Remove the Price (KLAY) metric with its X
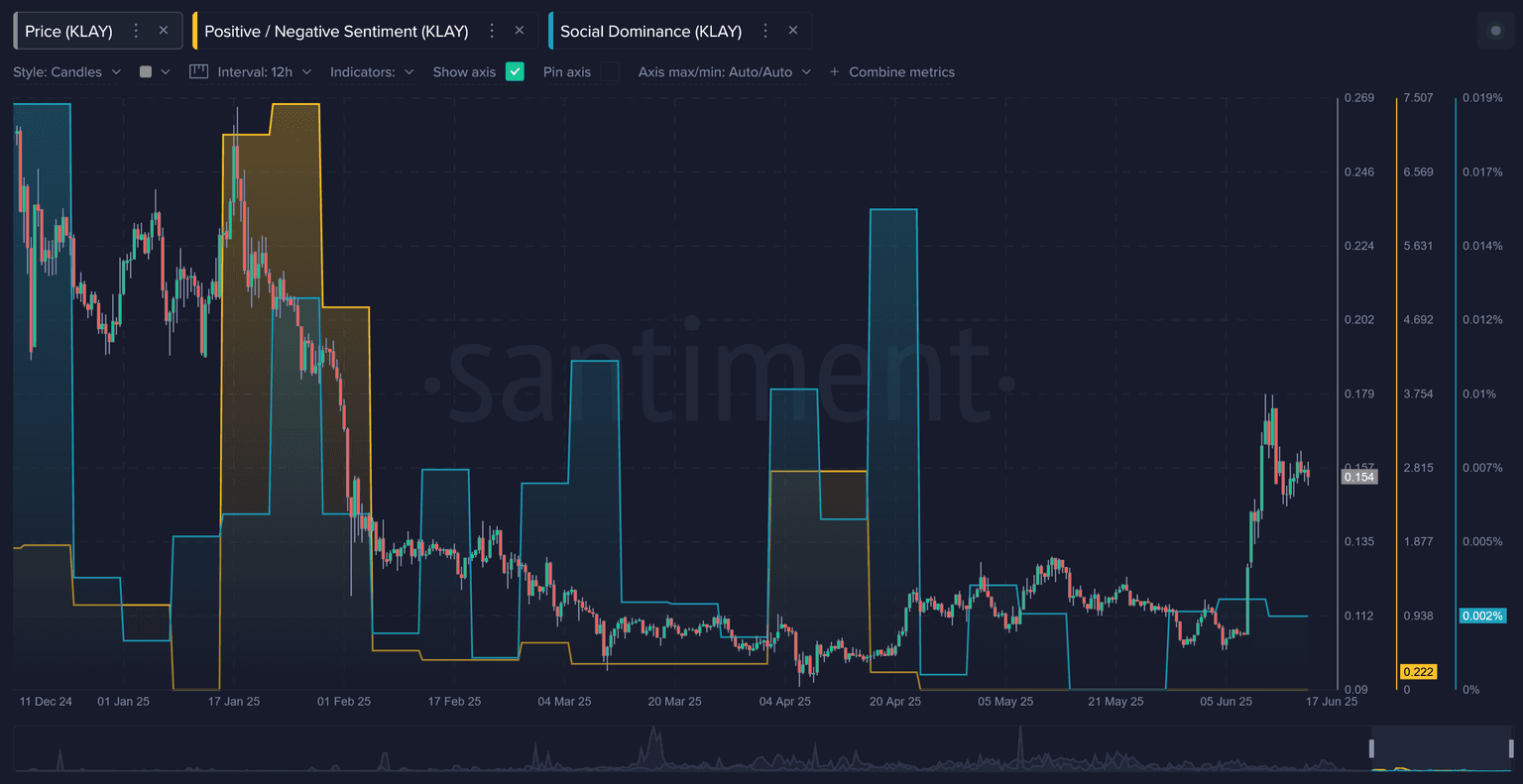 (x=164, y=31)
